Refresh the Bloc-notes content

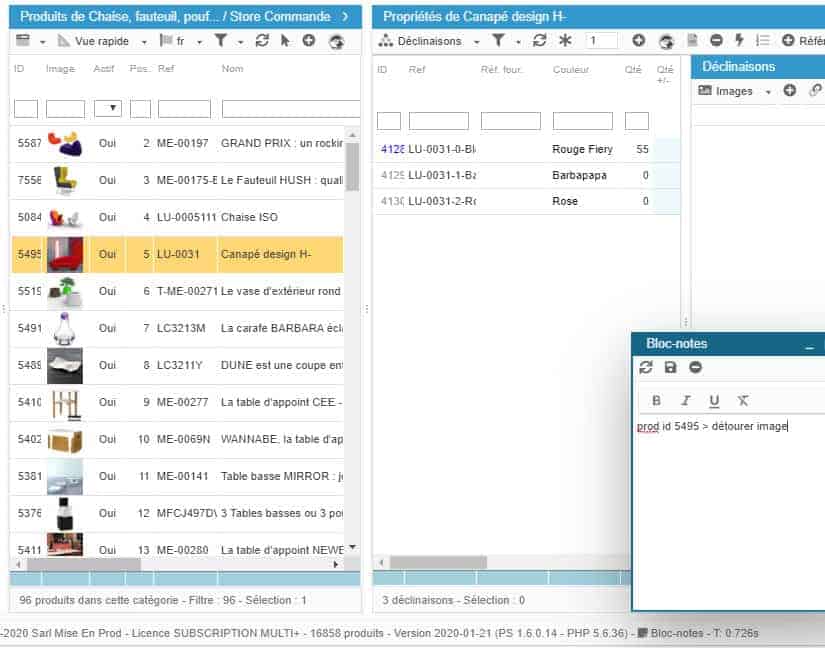[646, 368]
